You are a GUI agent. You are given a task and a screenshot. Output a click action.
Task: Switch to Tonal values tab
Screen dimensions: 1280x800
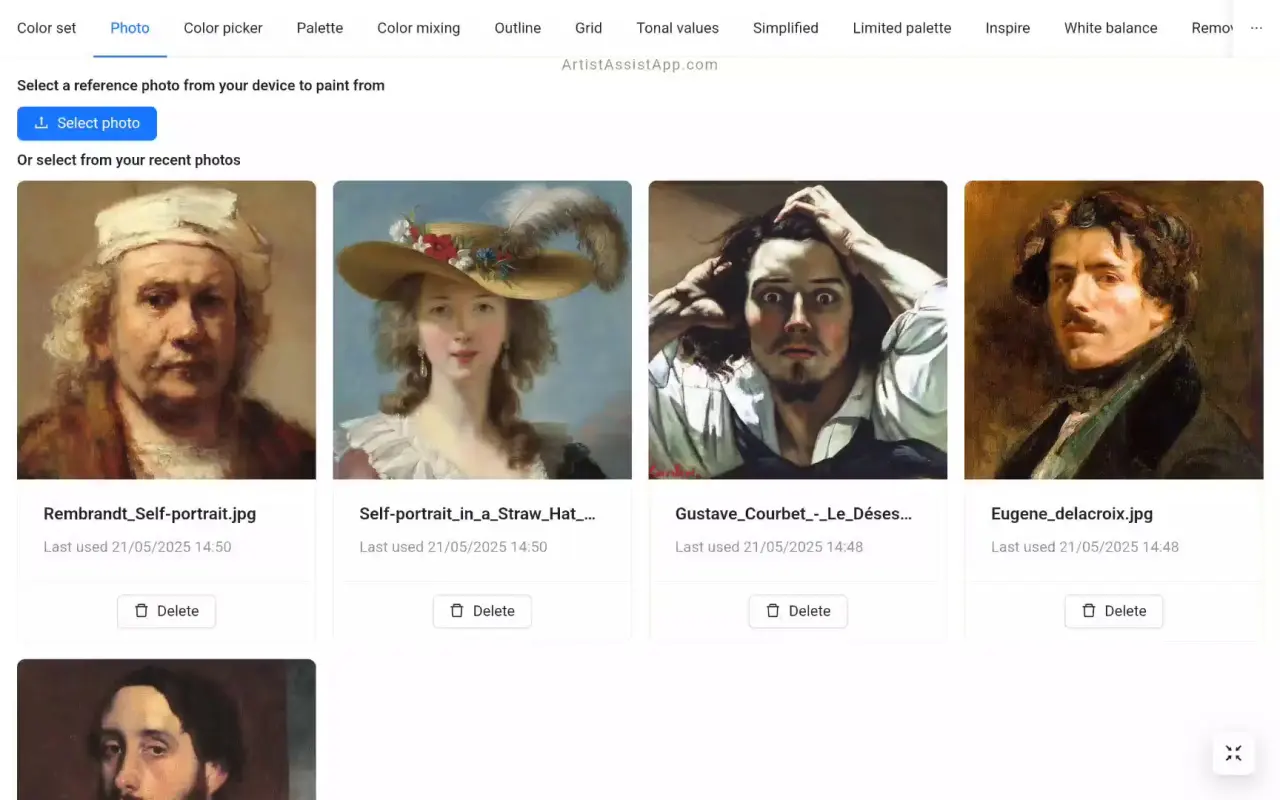pos(678,28)
